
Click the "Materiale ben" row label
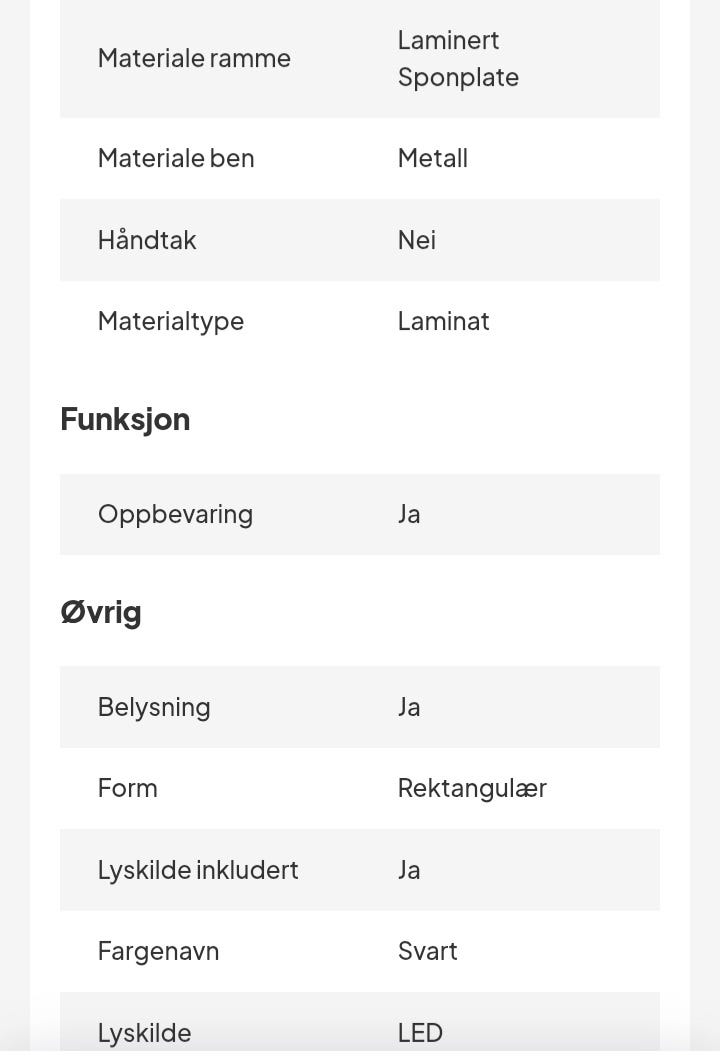176,158
